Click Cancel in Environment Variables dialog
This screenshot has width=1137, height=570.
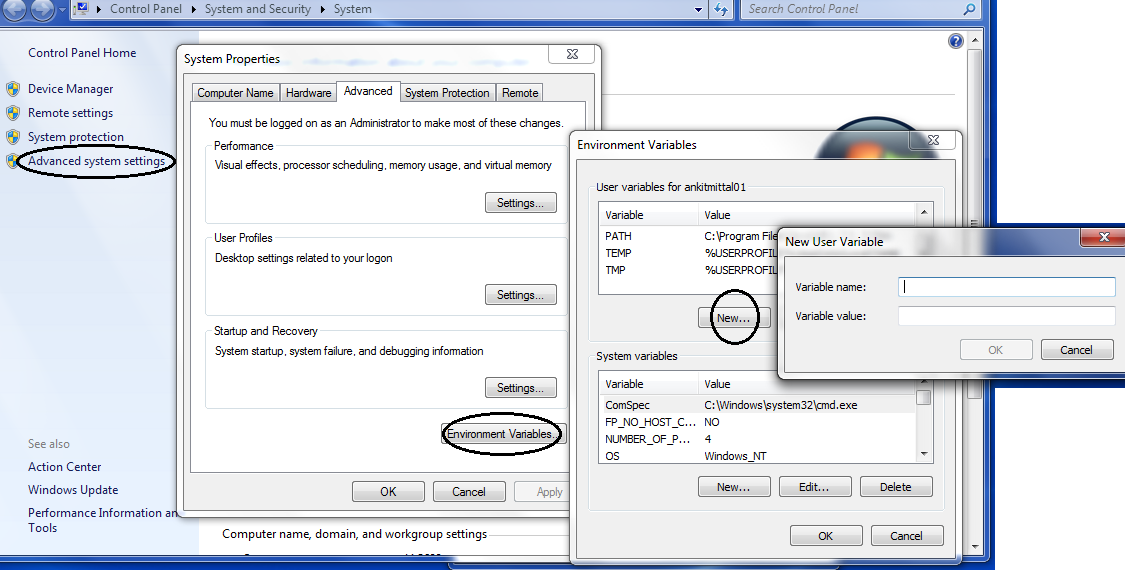pos(906,536)
